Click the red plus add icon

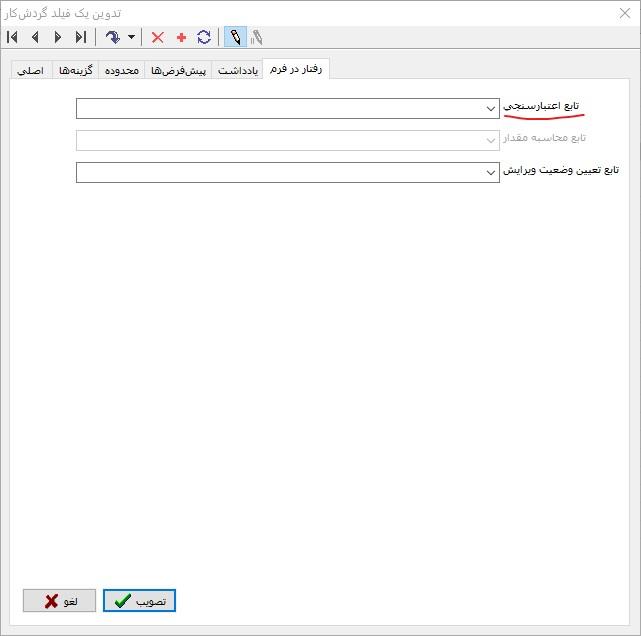click(x=181, y=37)
